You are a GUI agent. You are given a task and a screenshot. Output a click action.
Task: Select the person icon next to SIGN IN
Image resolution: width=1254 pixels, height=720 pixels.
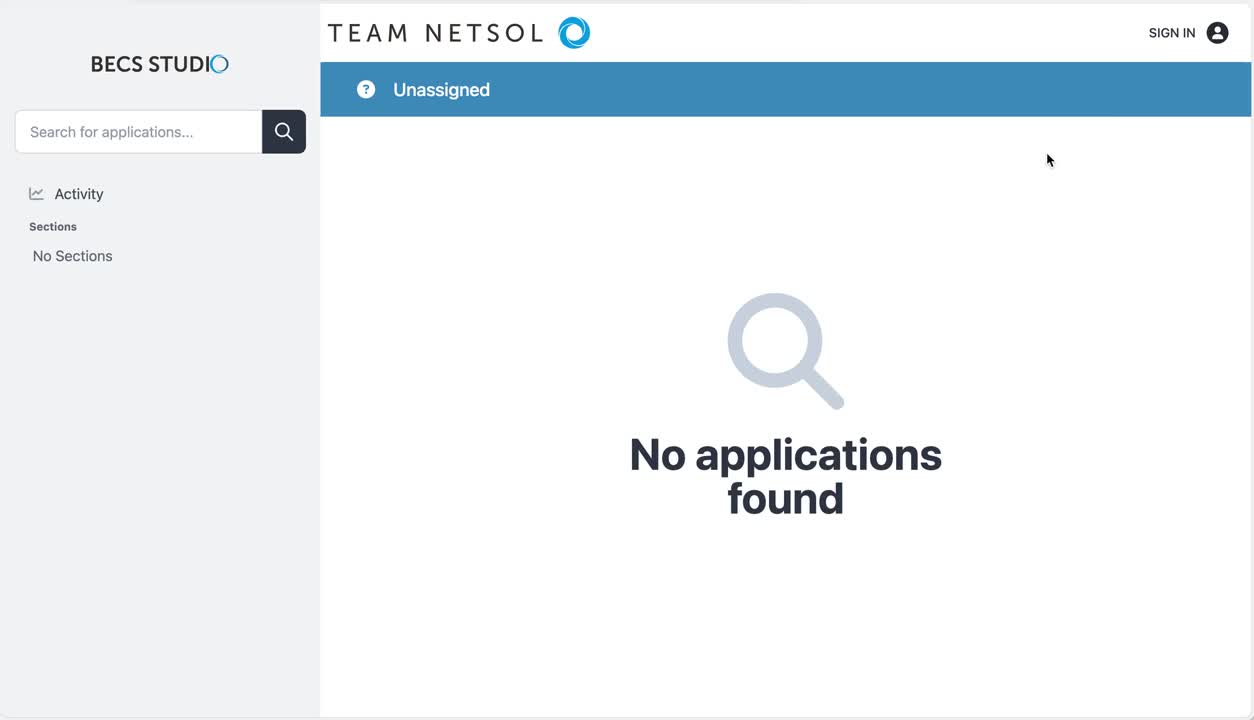[1217, 32]
